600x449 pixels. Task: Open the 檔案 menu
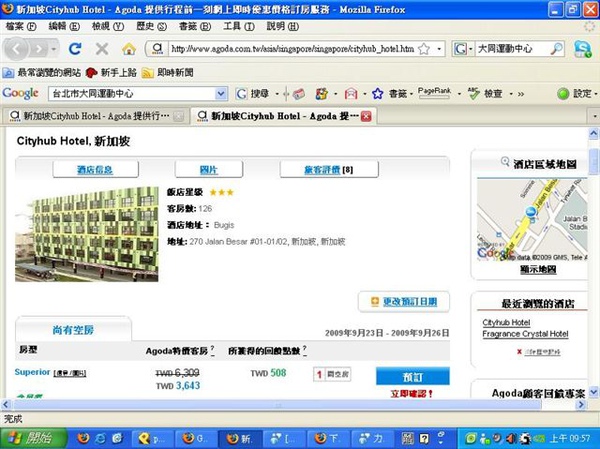(x=21, y=26)
